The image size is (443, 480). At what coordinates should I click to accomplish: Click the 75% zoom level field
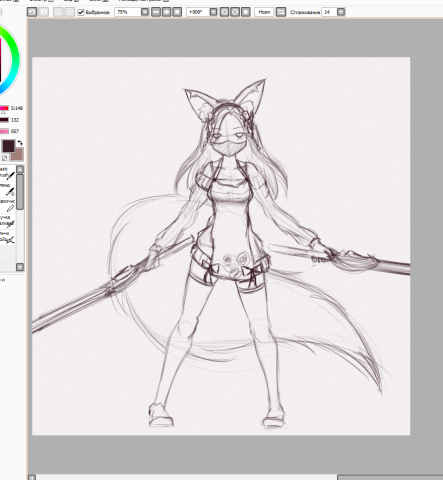pyautogui.click(x=127, y=12)
